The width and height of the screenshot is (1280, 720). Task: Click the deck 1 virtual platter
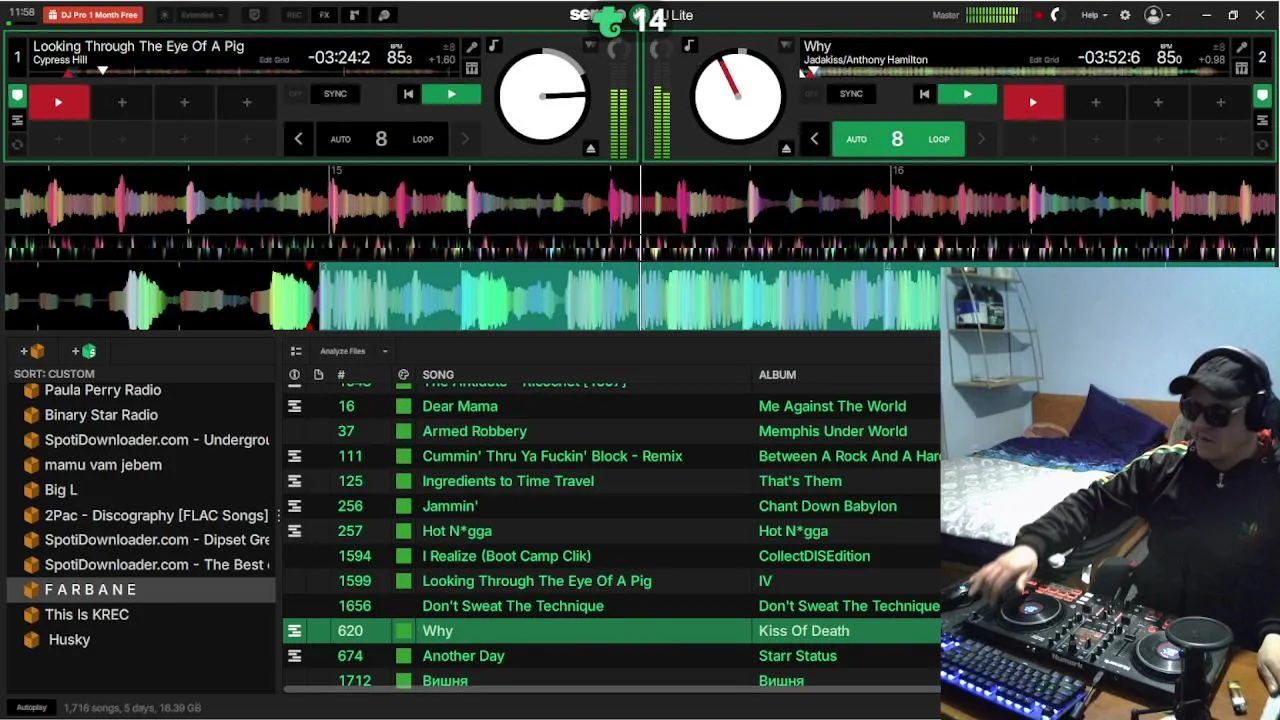[543, 96]
